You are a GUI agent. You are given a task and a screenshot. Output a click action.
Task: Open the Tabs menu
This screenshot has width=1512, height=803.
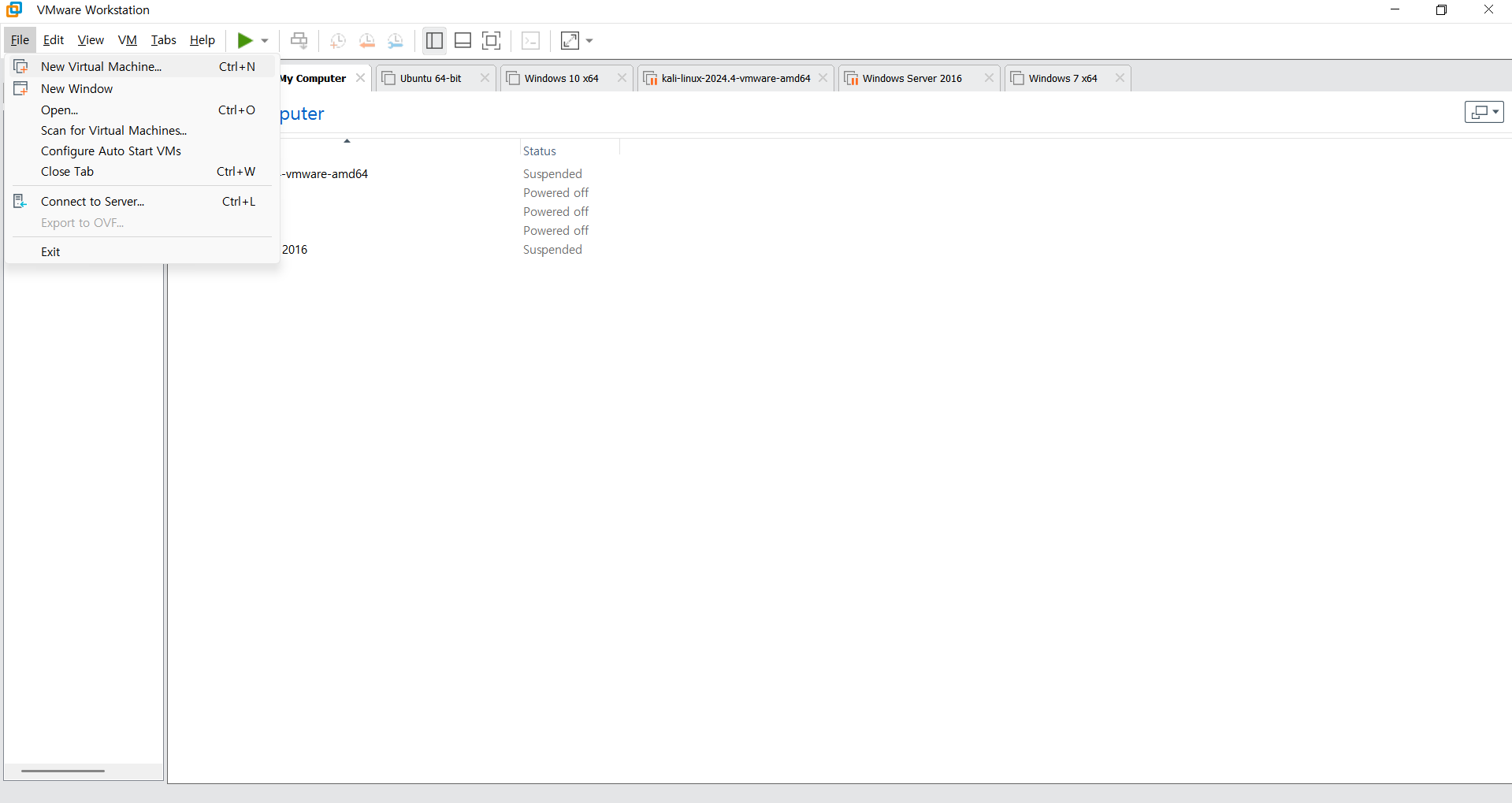click(164, 39)
